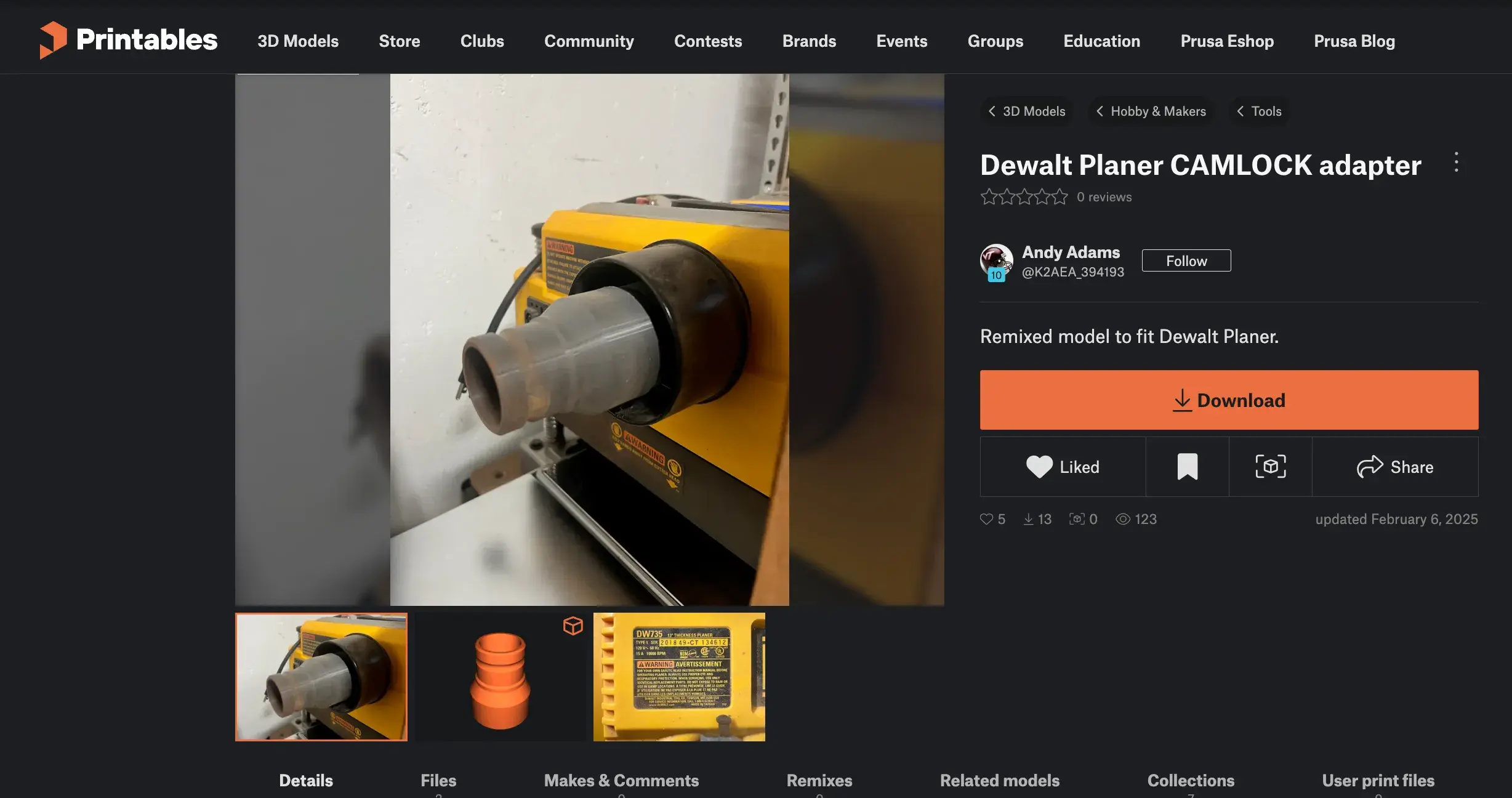
Task: Go back to 3D Models breadcrumb
Action: pos(1026,111)
